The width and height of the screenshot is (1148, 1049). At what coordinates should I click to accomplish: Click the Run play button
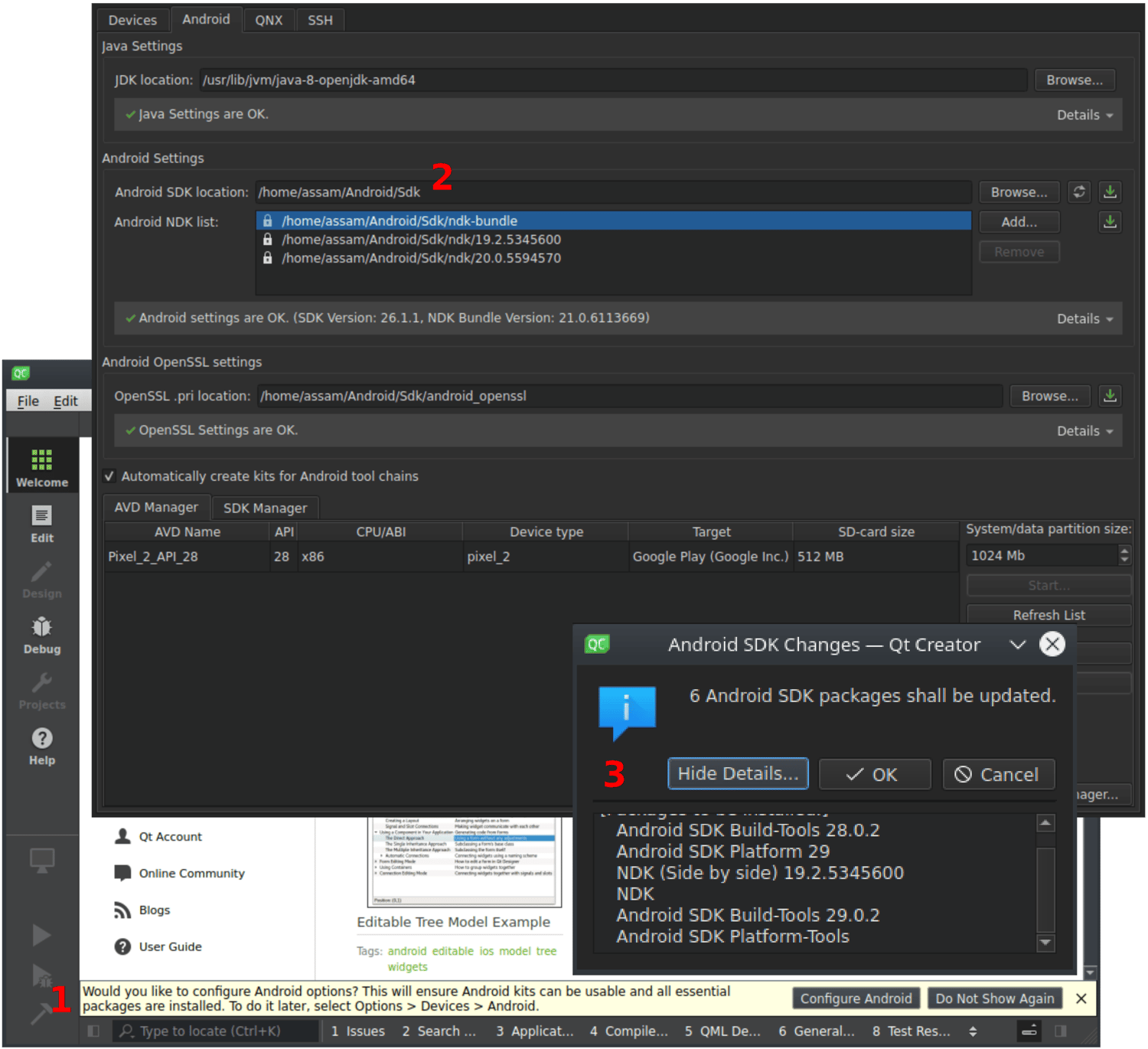click(41, 935)
